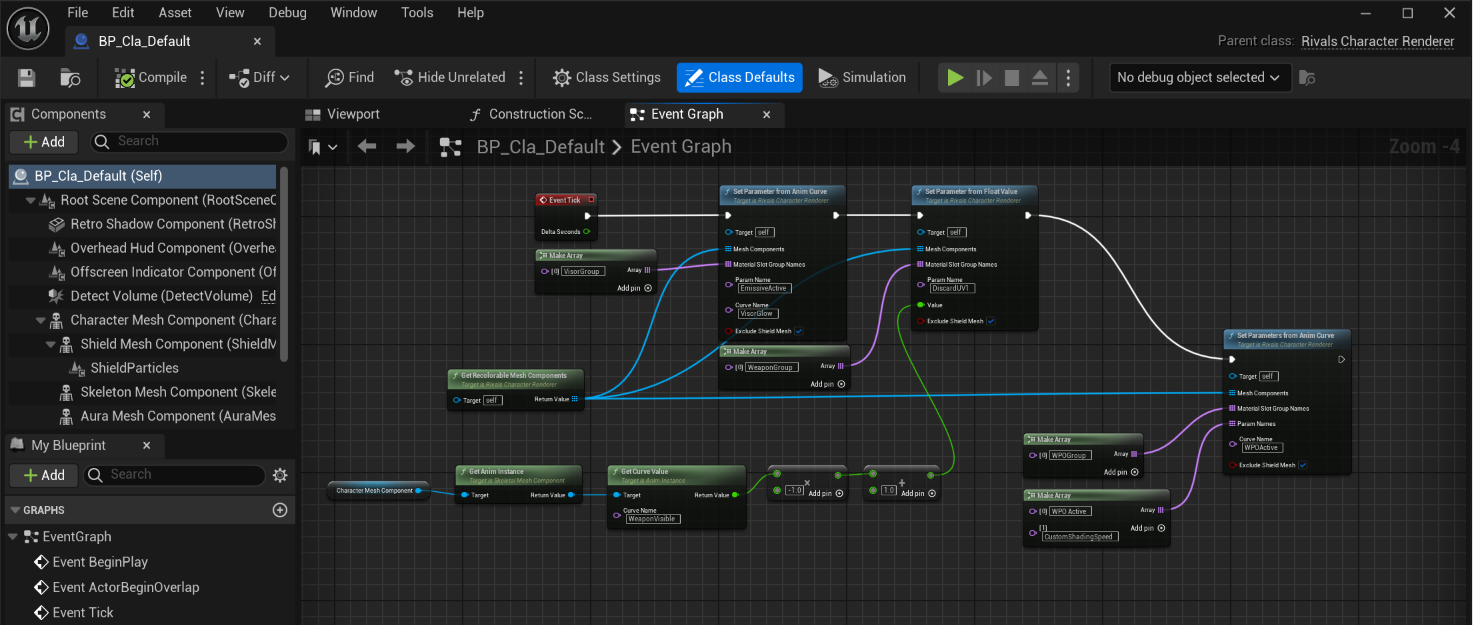Viewport: 1473px width, 625px height.
Task: Open the debug object selector dropdown
Action: (1199, 77)
